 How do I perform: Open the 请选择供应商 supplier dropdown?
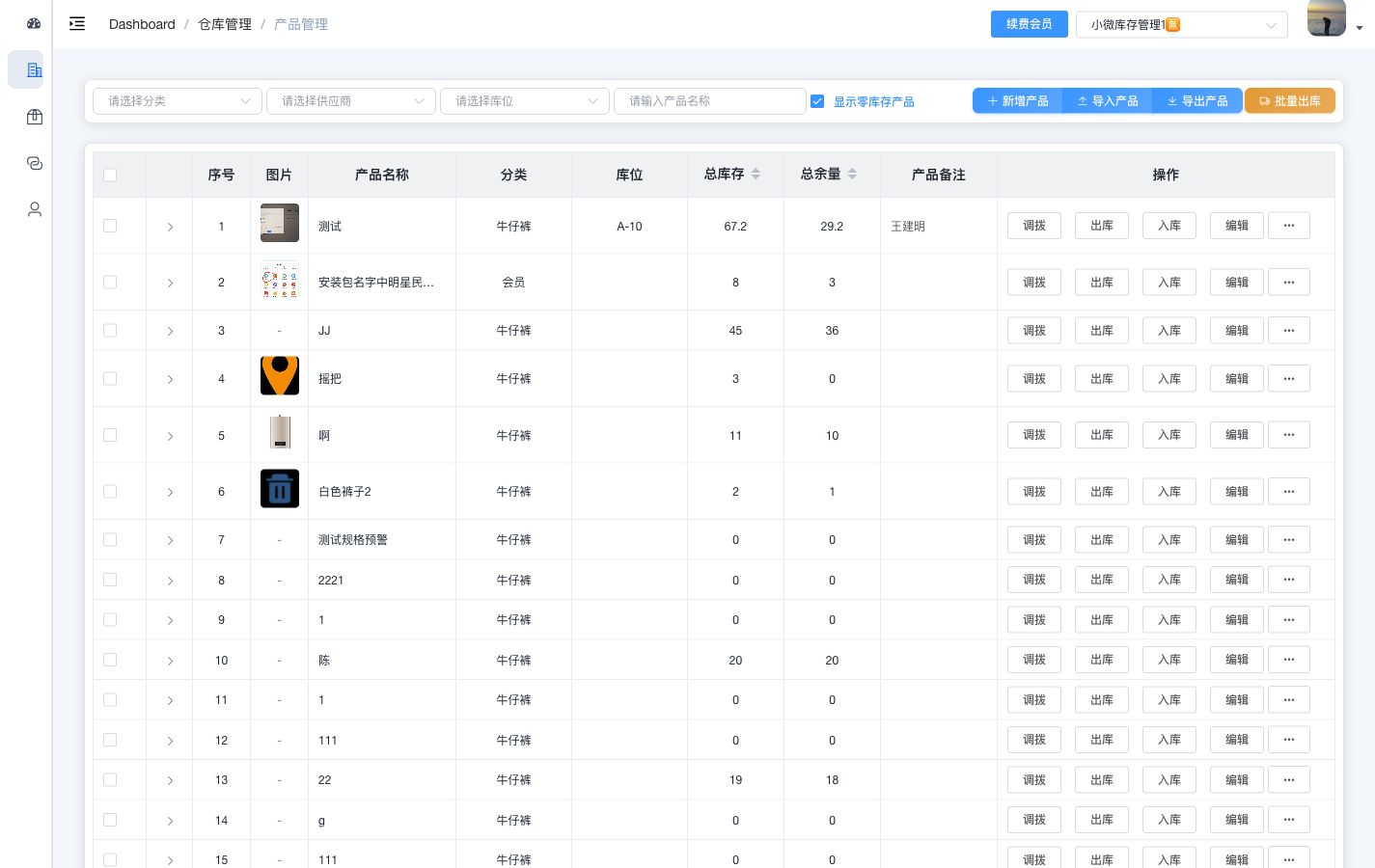click(351, 101)
